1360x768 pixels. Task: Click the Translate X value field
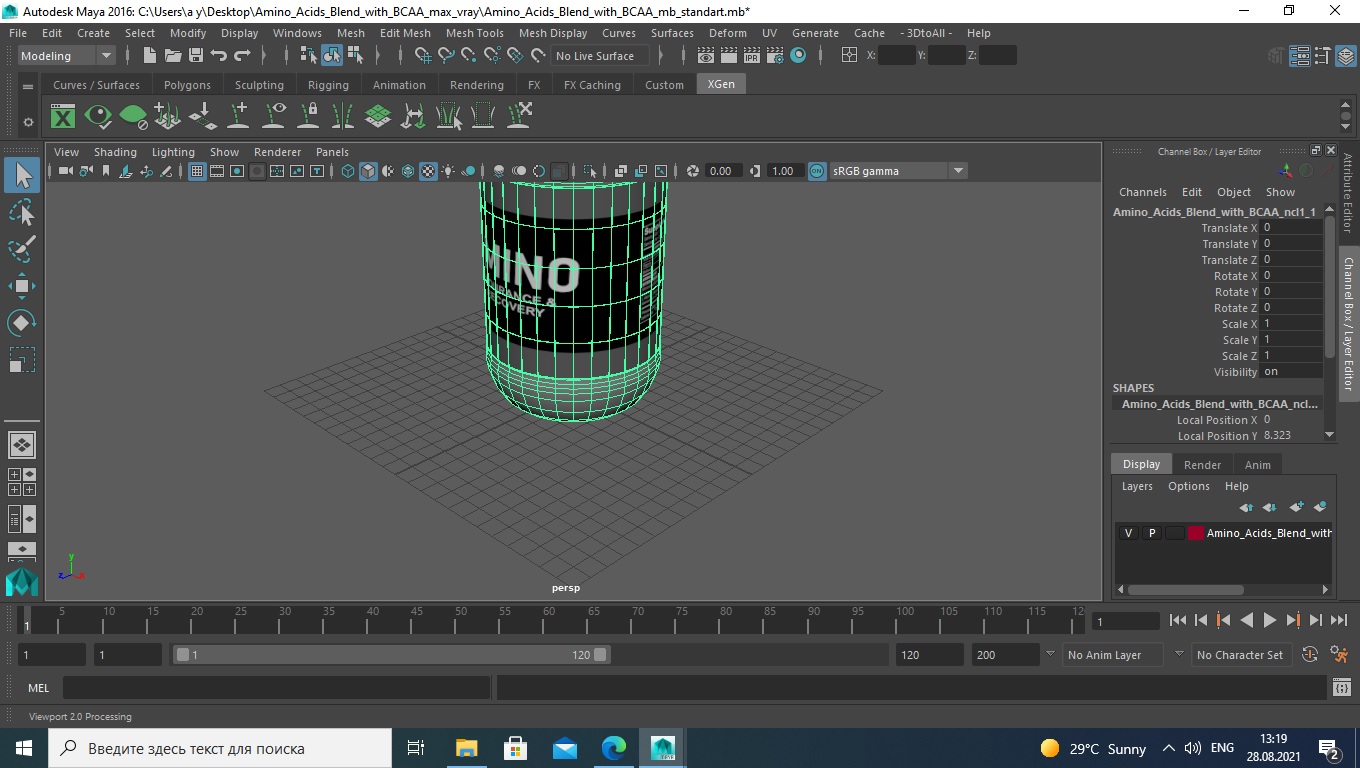click(1292, 228)
